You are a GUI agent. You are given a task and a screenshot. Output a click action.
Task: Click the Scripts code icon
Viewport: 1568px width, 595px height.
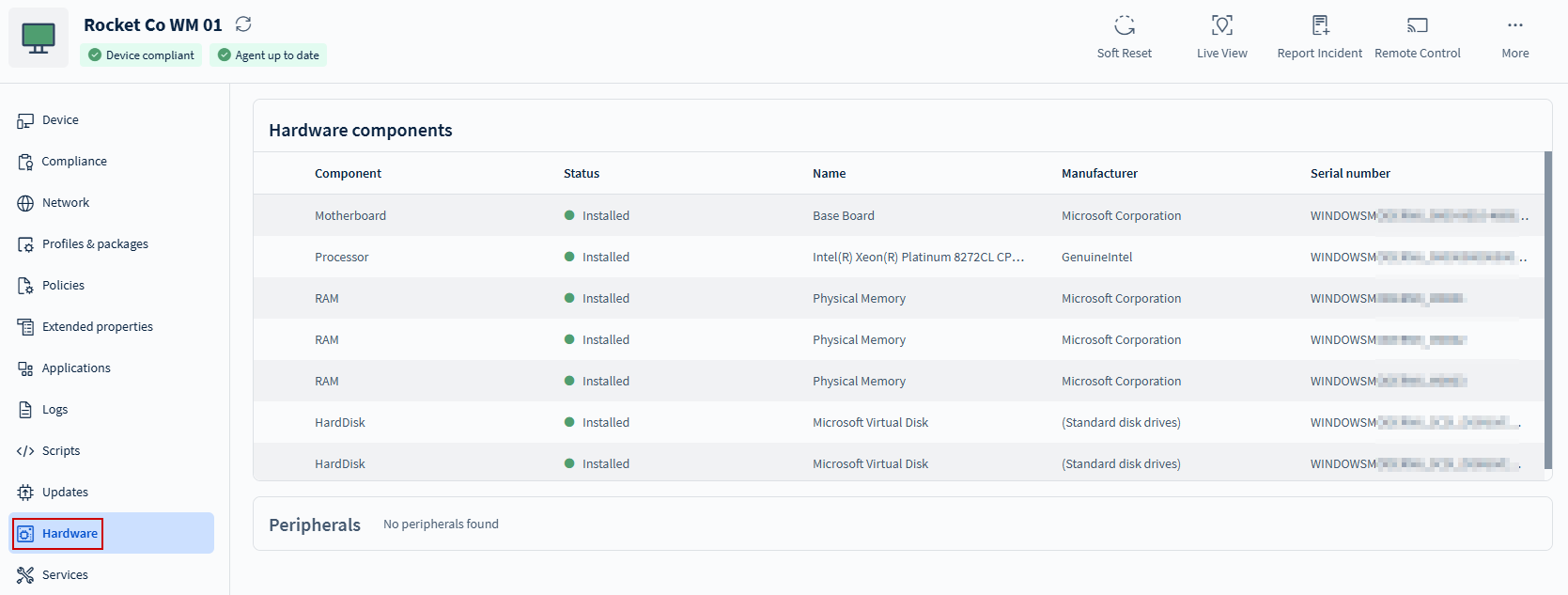(25, 451)
